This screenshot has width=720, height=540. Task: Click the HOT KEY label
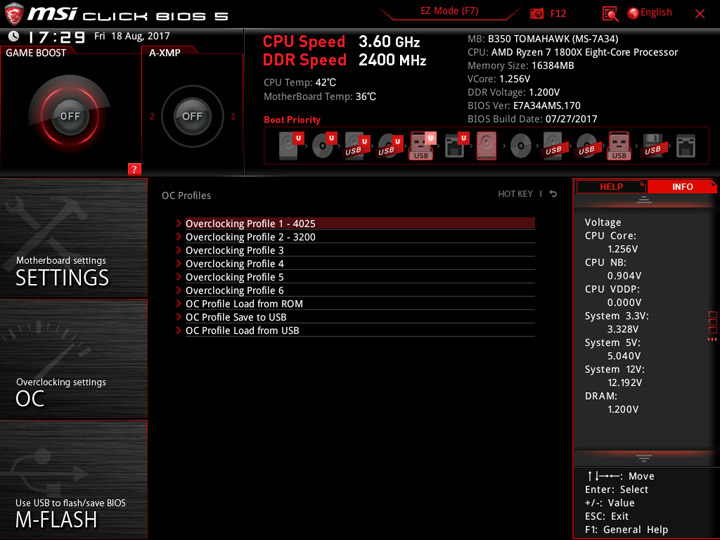515,194
